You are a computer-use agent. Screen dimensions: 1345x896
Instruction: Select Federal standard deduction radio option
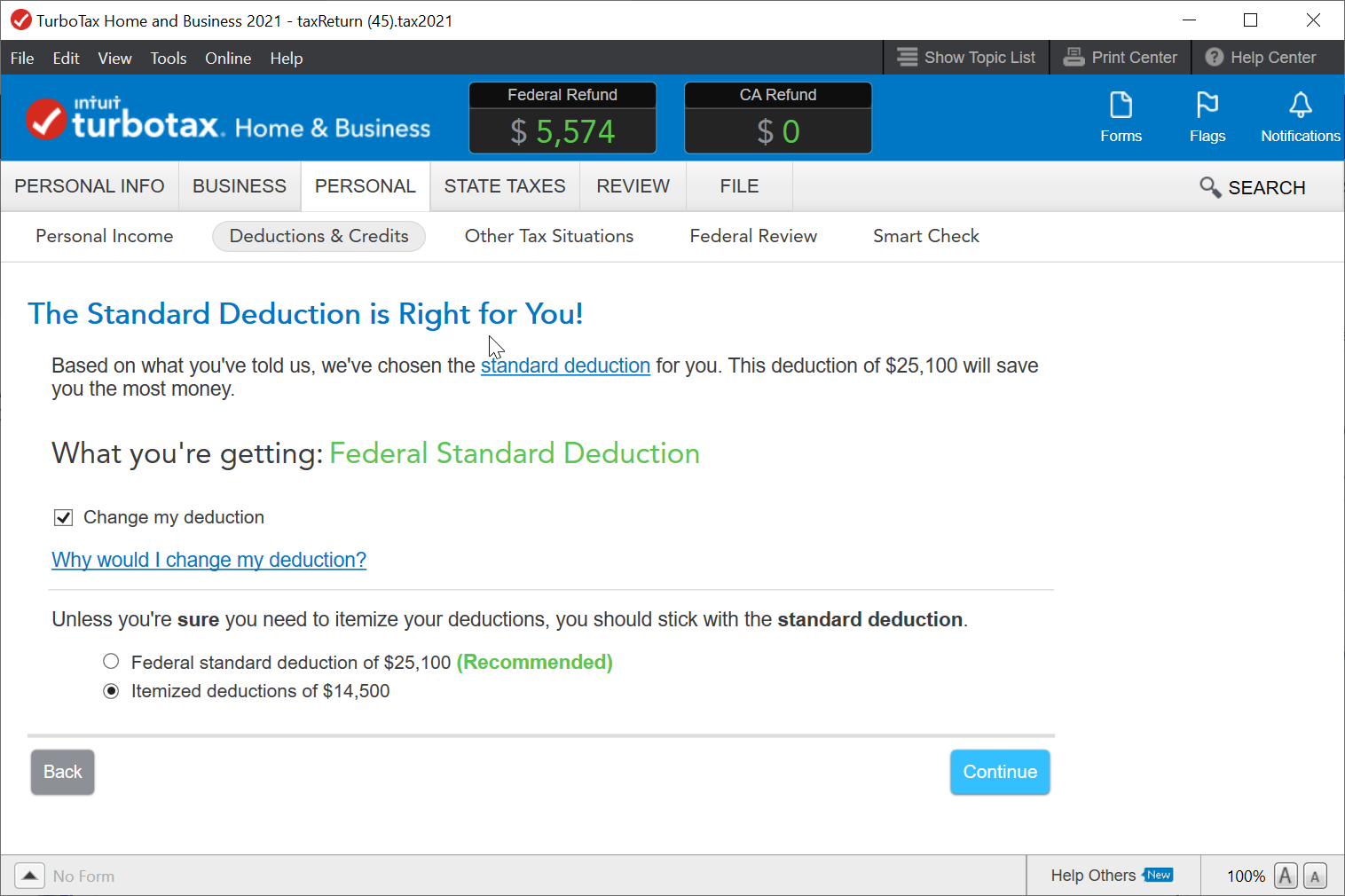(111, 661)
